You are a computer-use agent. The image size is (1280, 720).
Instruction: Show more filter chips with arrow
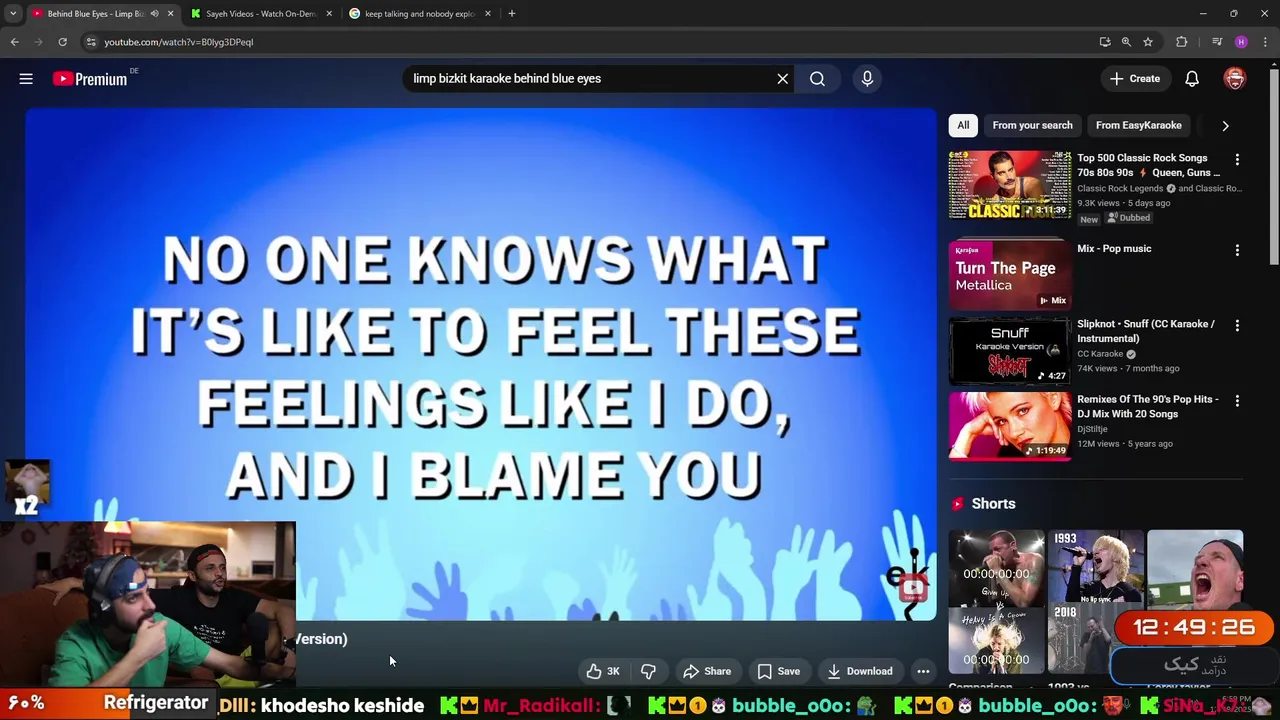(x=1225, y=126)
